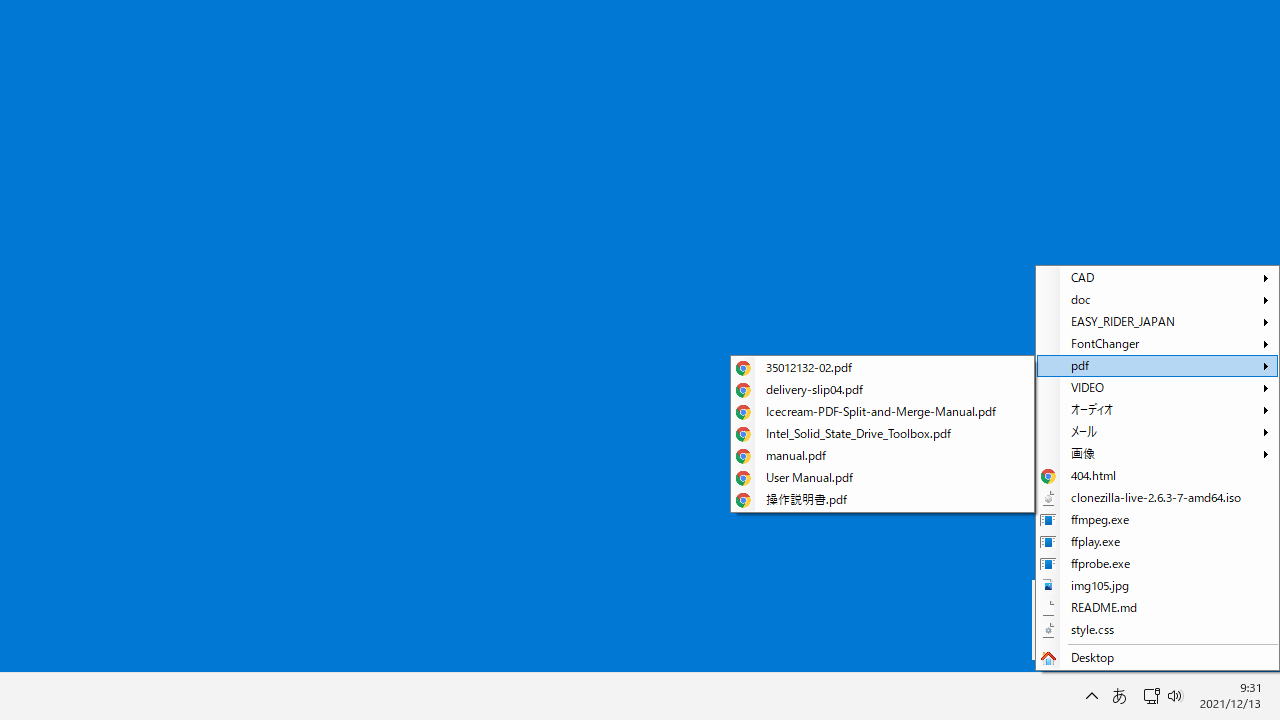The width and height of the screenshot is (1280, 720).
Task: Click the Desktop toolbar house icon
Action: [1048, 658]
